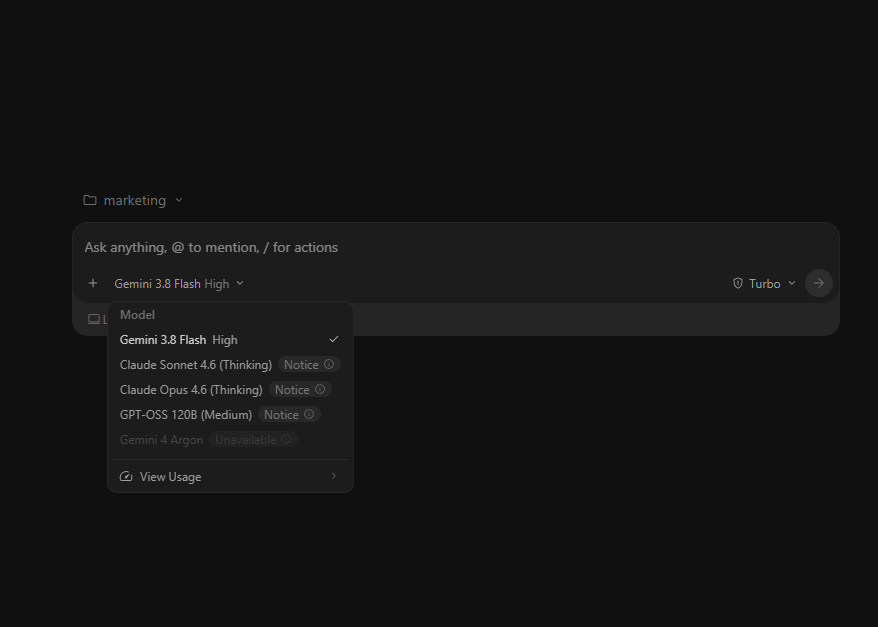878x627 pixels.
Task: Click the gauge icon beside View Usage
Action: (126, 476)
